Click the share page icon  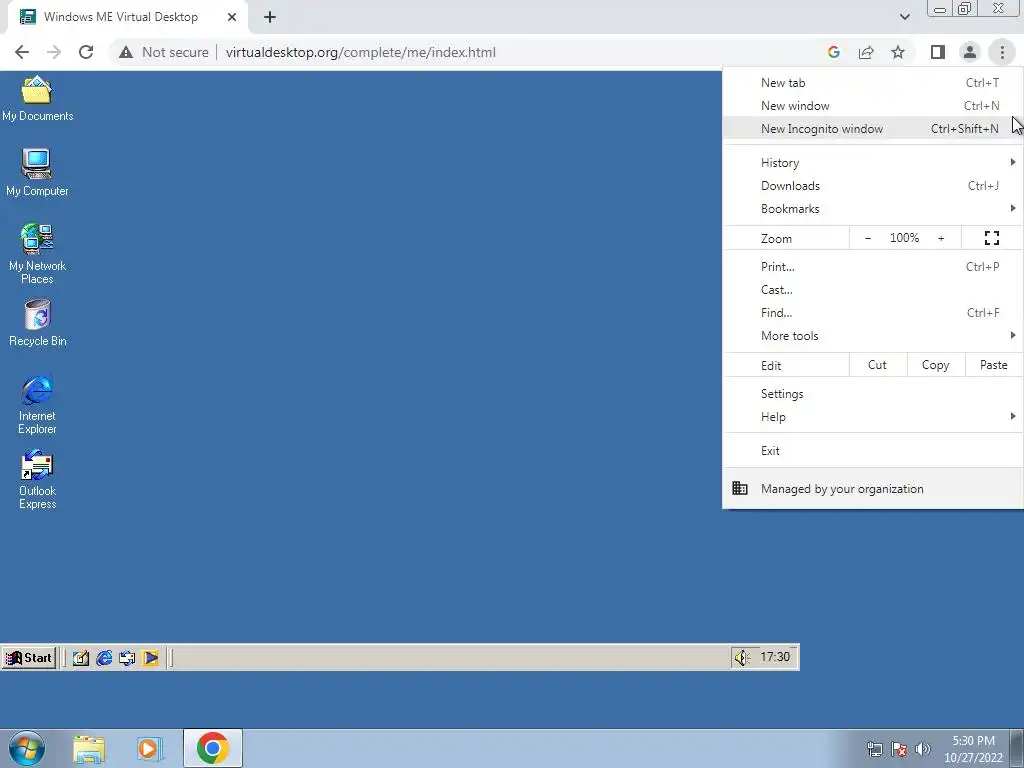pyautogui.click(x=866, y=52)
